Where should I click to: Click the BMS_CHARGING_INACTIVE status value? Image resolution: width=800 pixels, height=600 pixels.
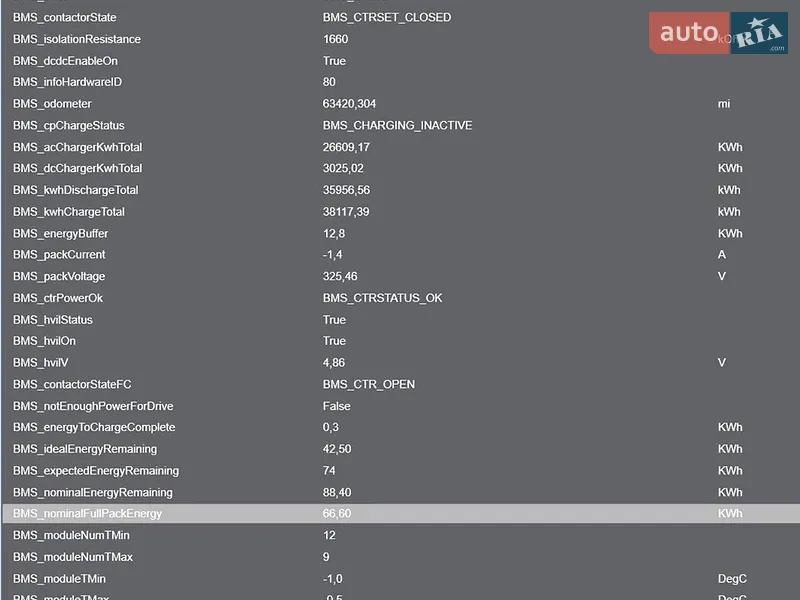(397, 126)
